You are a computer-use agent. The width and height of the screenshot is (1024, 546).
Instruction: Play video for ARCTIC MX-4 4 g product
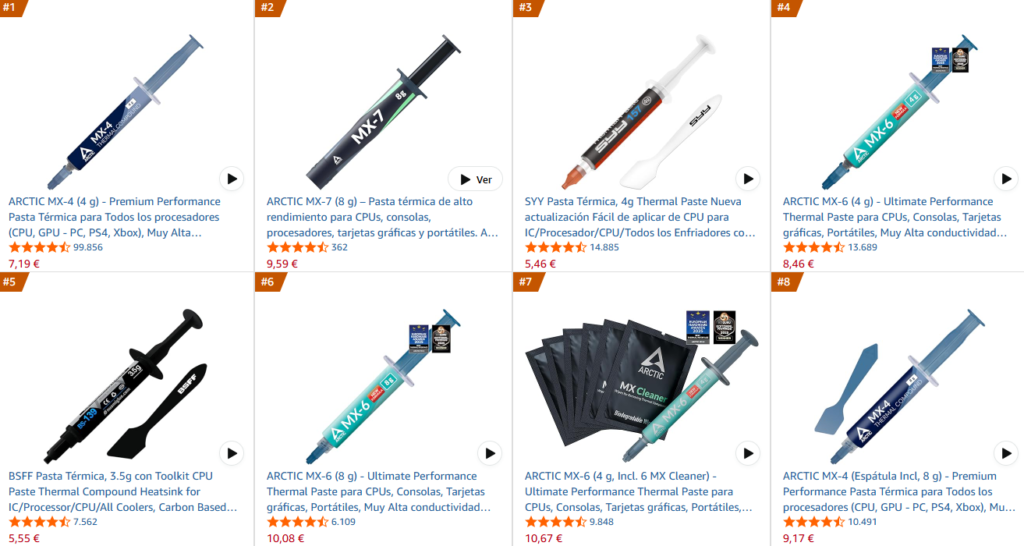tap(231, 178)
